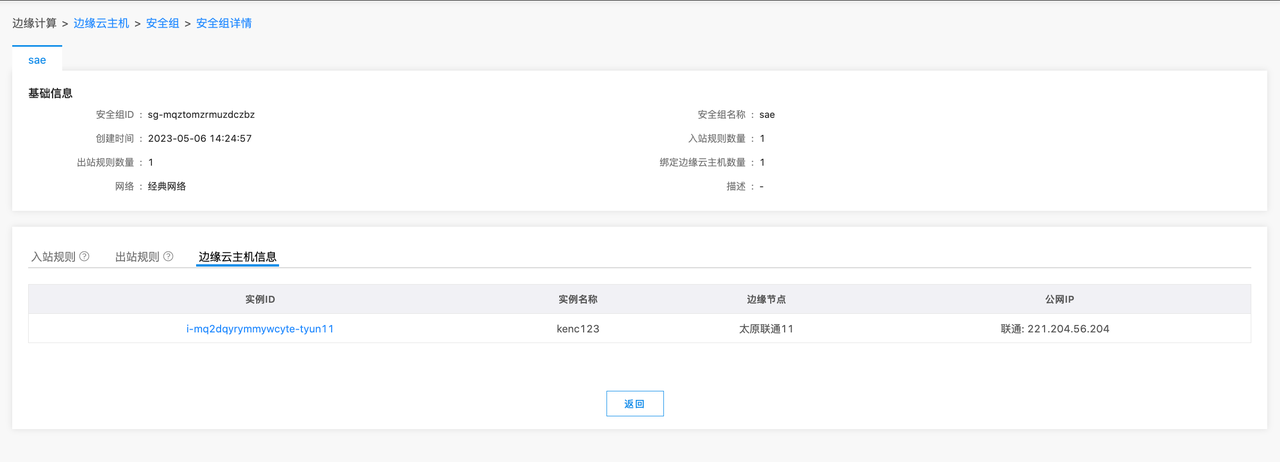Open the 出站规则 tab

pos(137,257)
